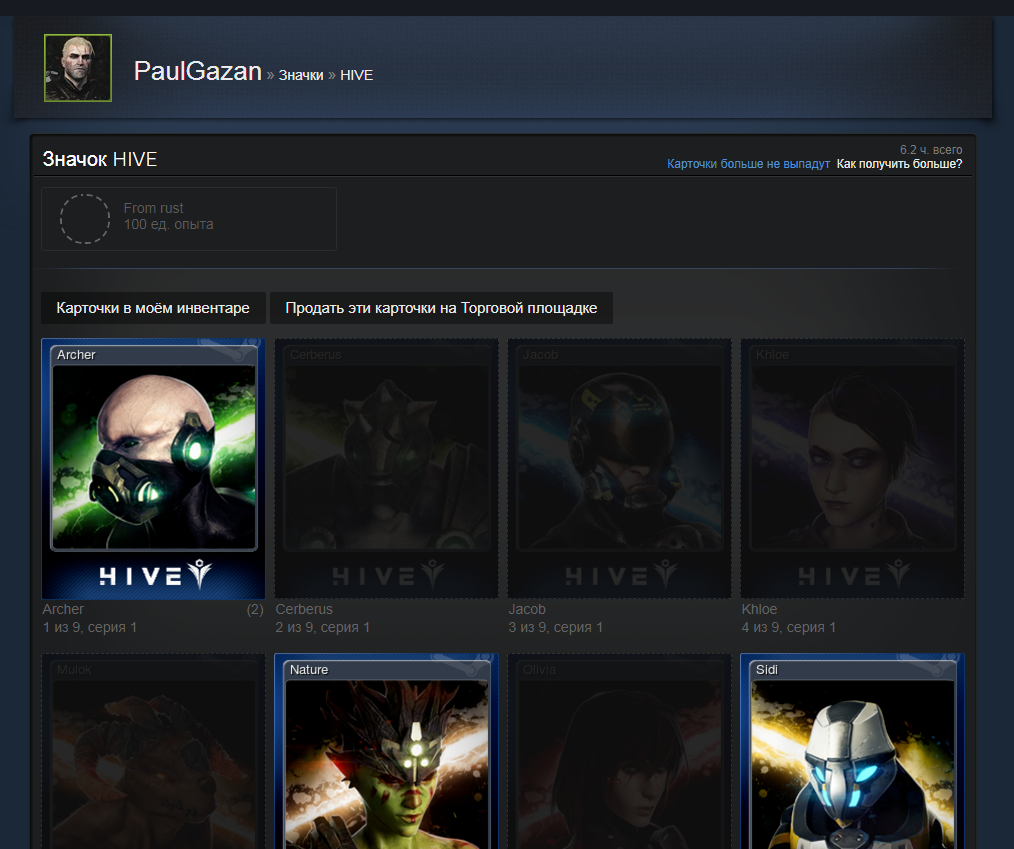The width and height of the screenshot is (1014, 849).
Task: Open the Nature trading card
Action: 386,751
